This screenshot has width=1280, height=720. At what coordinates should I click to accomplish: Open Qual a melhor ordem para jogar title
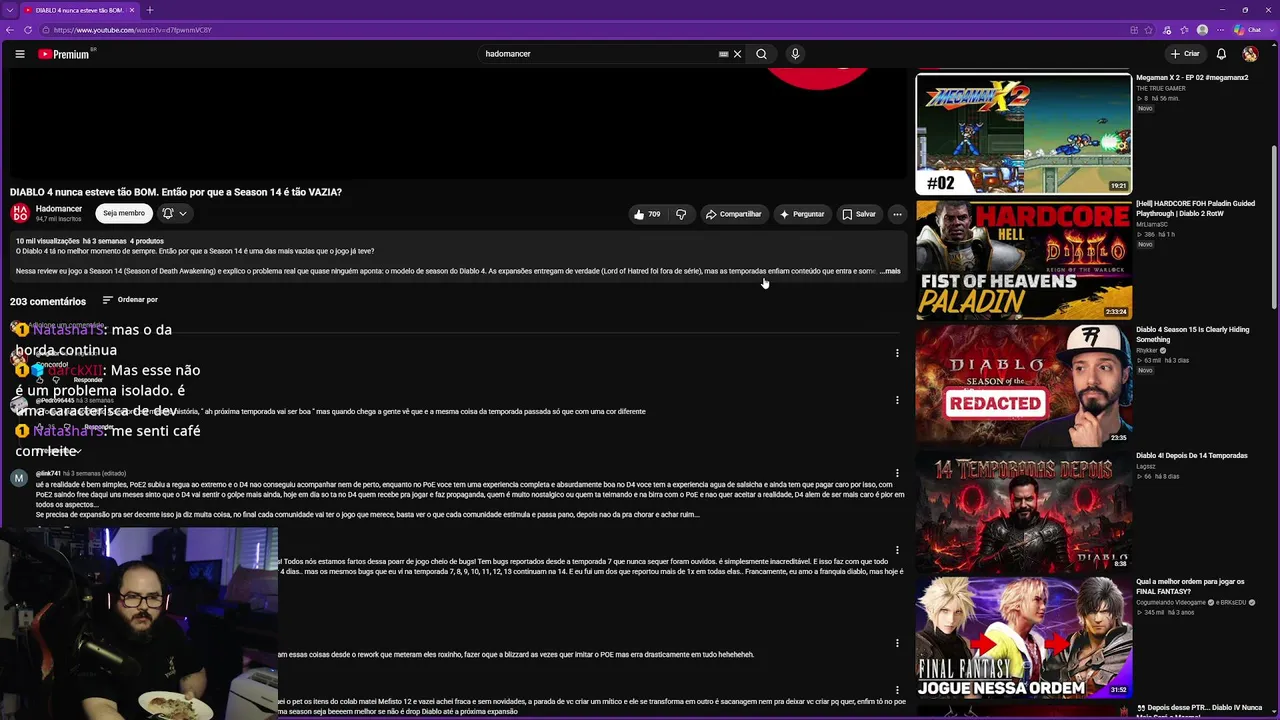point(1190,587)
